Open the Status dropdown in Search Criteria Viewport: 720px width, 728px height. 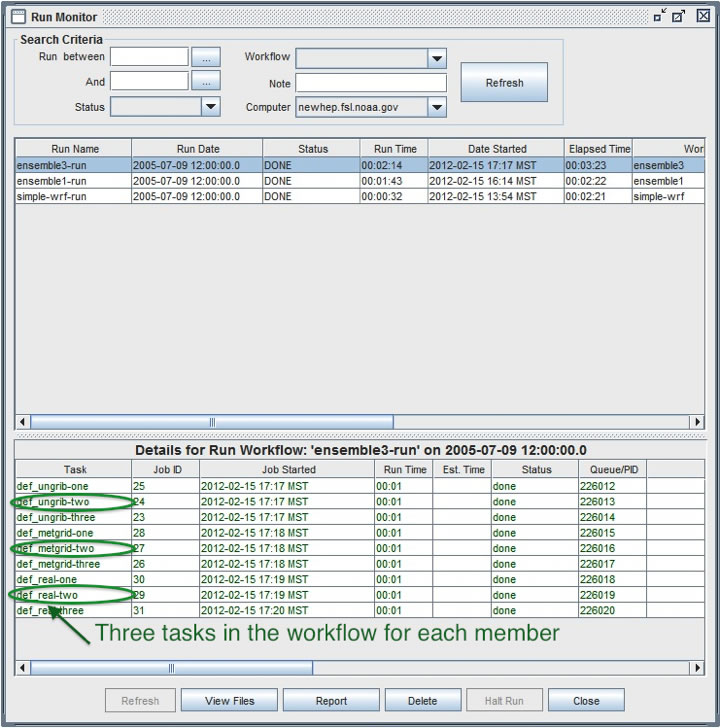tap(210, 106)
